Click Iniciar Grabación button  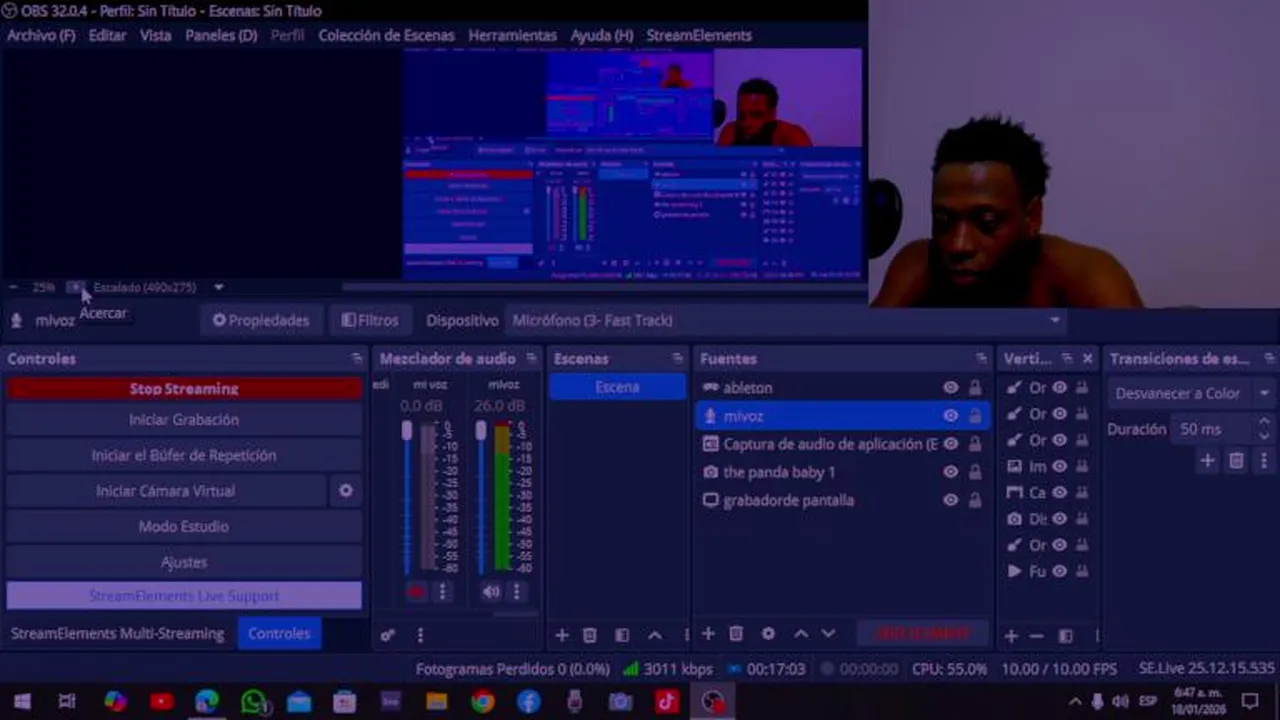(x=184, y=420)
